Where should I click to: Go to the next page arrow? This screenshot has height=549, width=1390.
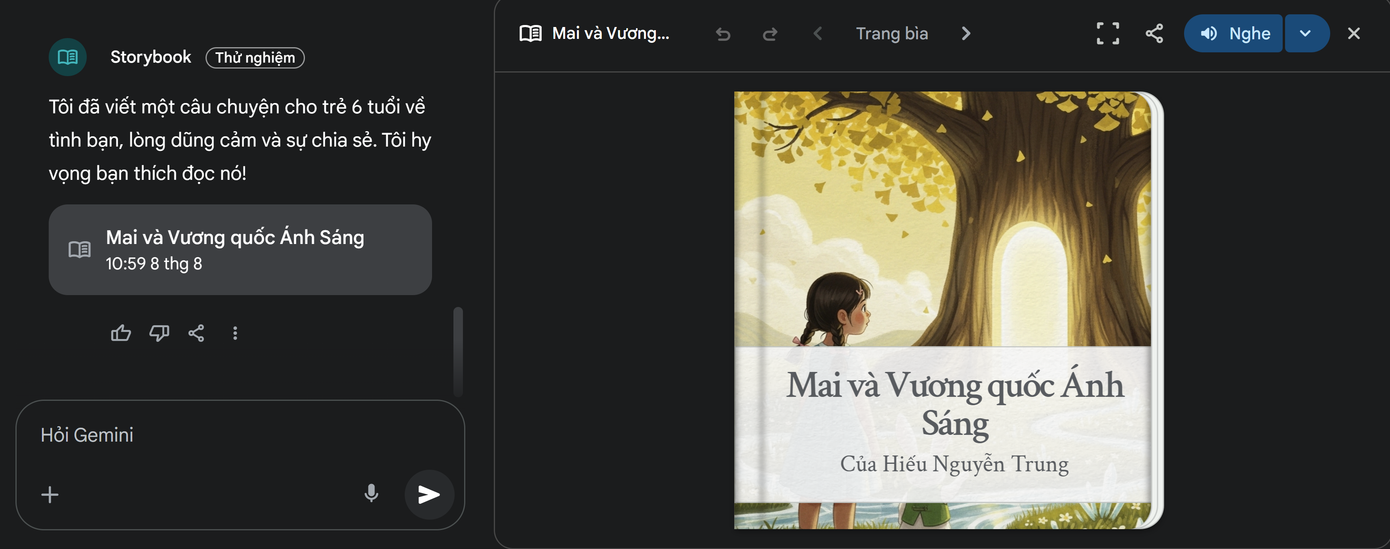(966, 34)
